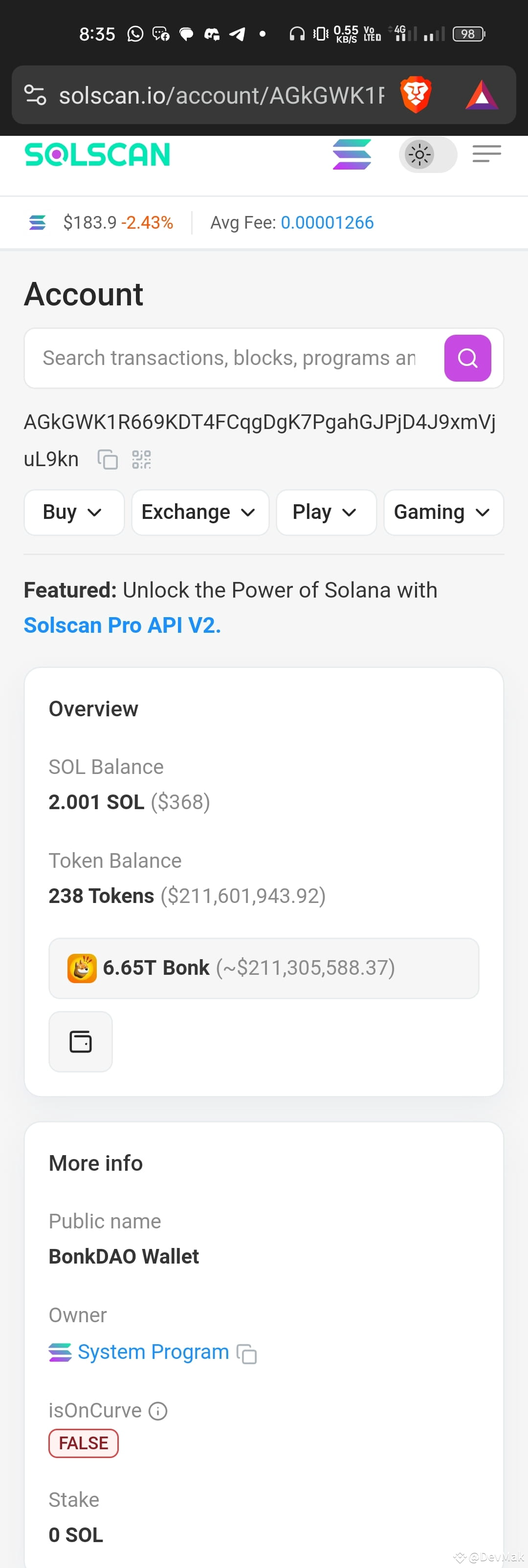Image resolution: width=528 pixels, height=1568 pixels.
Task: Open the hamburger navigation menu
Action: point(486,154)
